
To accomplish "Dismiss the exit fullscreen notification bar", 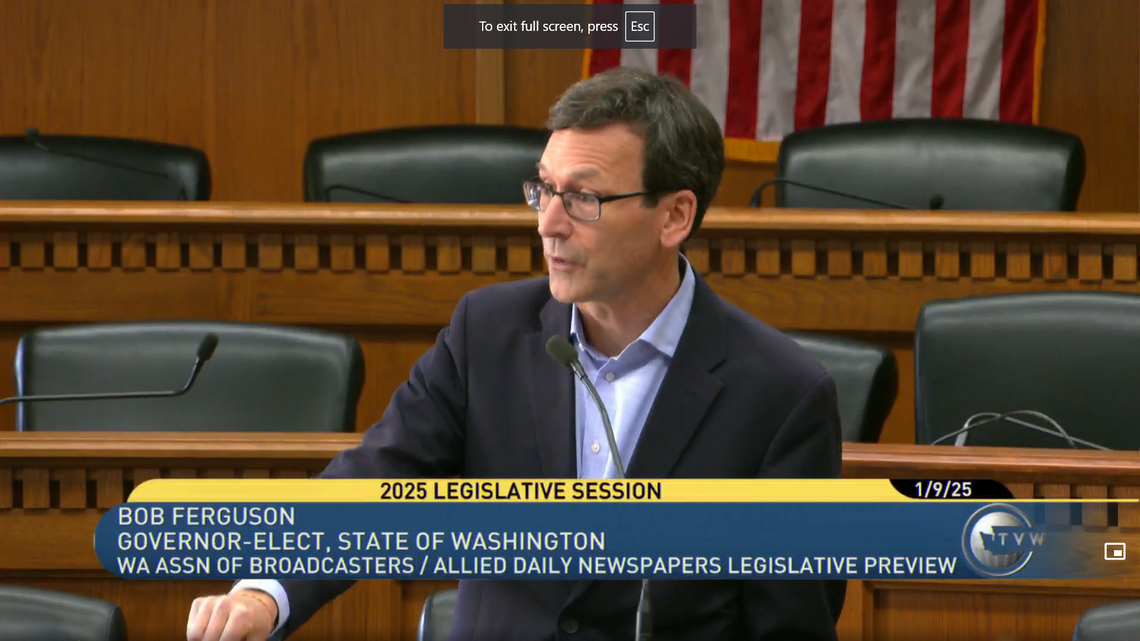I will coord(570,27).
